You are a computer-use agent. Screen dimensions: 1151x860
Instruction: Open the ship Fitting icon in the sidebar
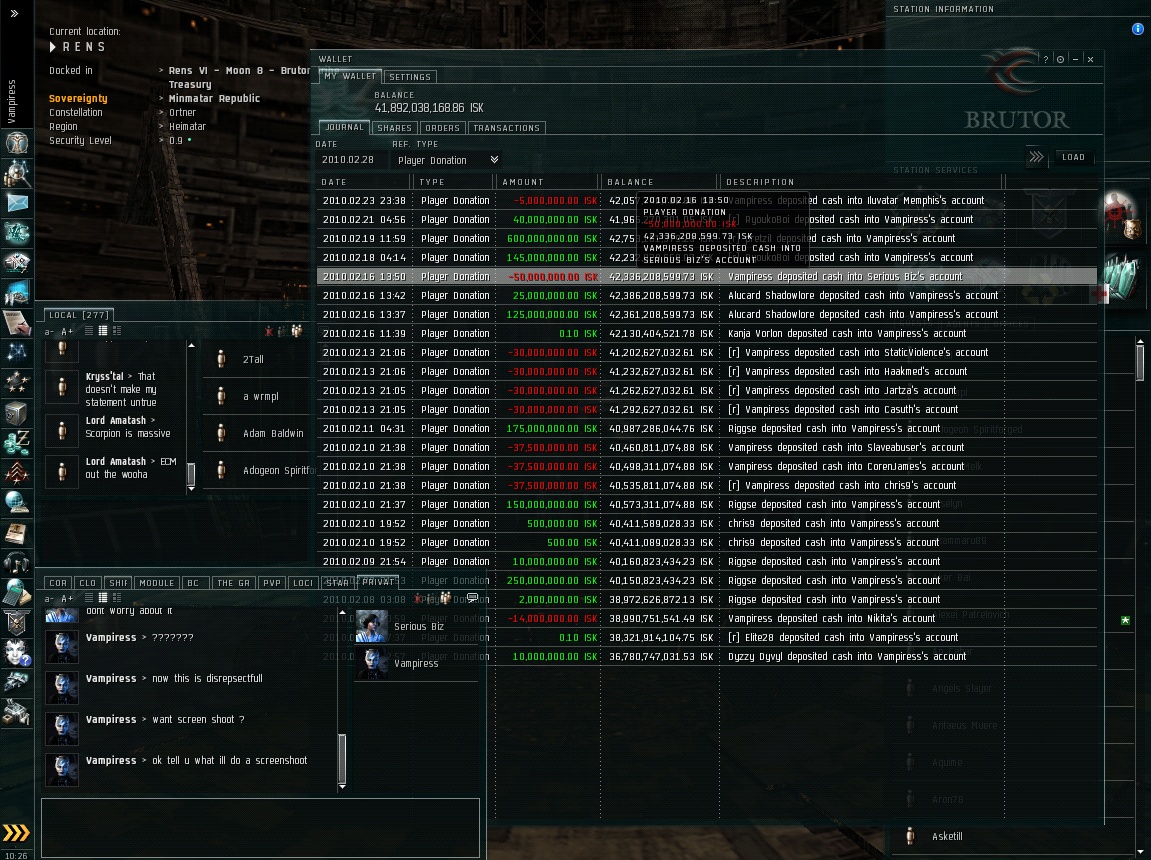click(16, 232)
